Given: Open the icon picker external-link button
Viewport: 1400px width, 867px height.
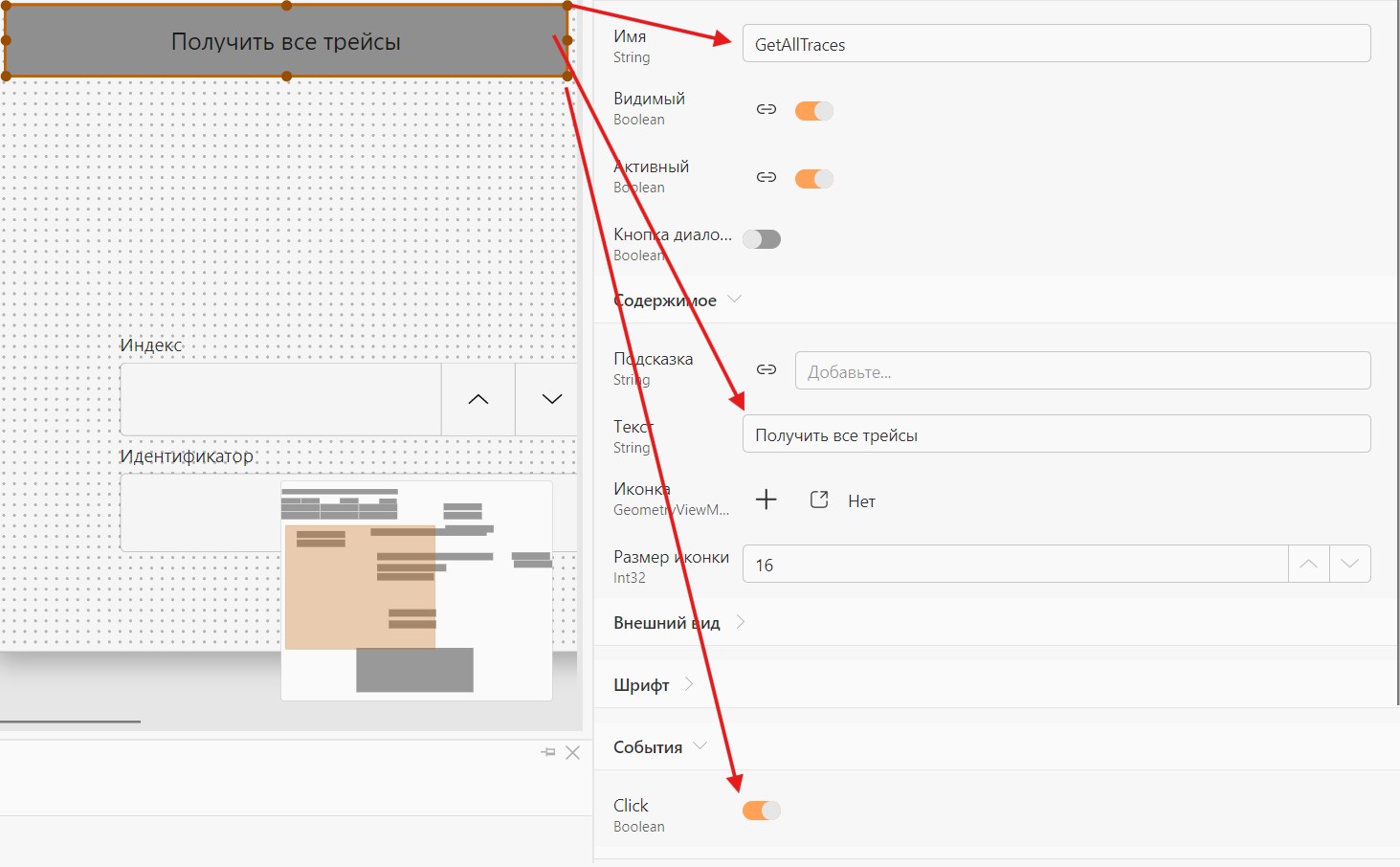Looking at the screenshot, I should [x=819, y=500].
